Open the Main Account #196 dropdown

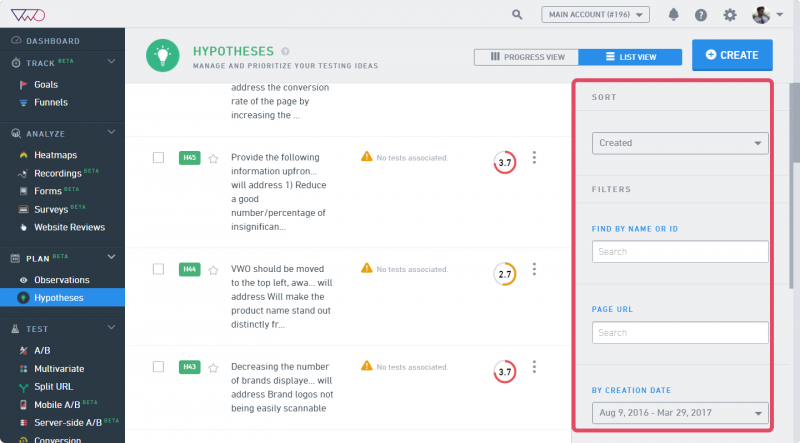595,15
